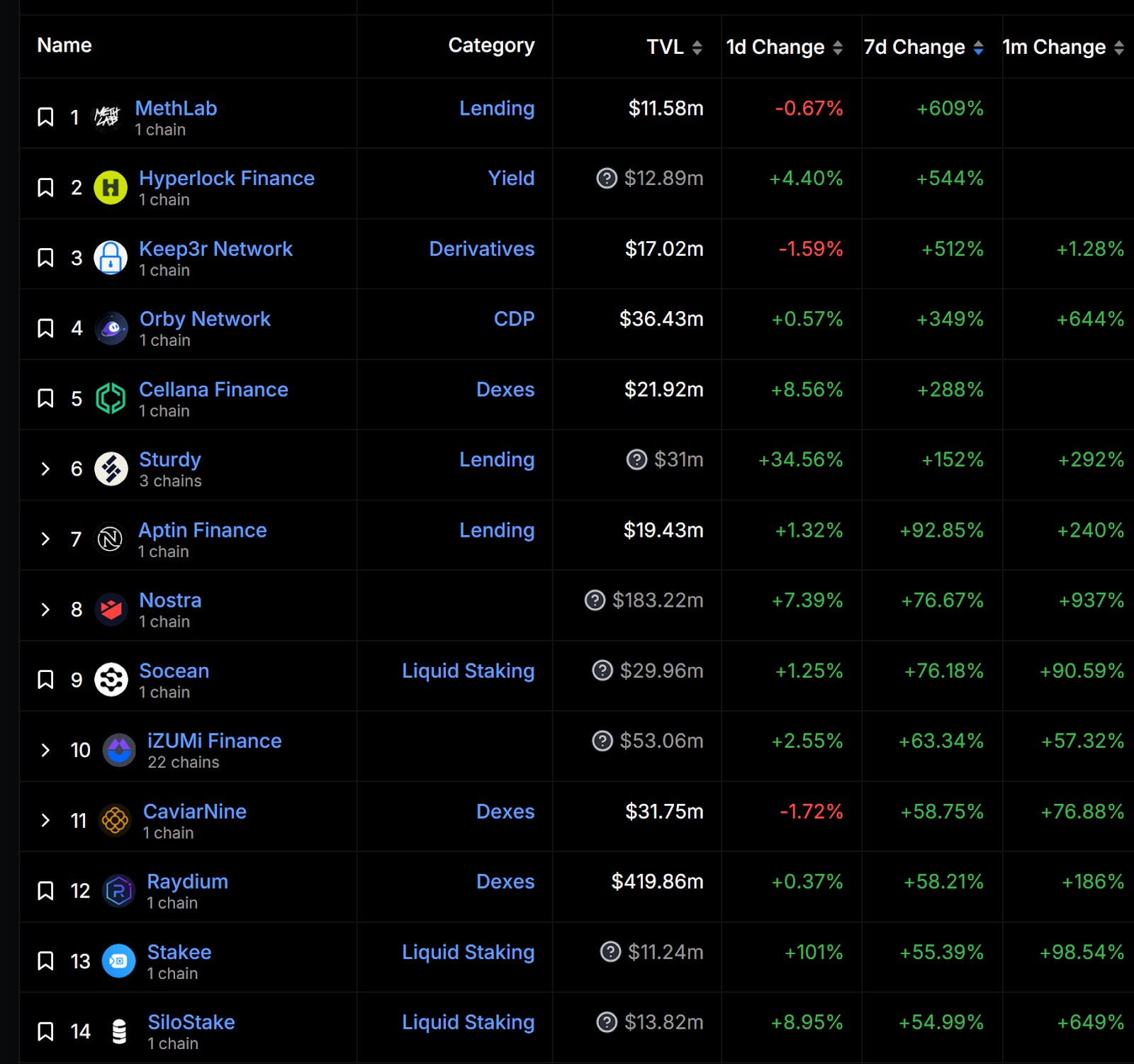Click the question mark beside Stakee TVL
The image size is (1134, 1064).
(610, 952)
